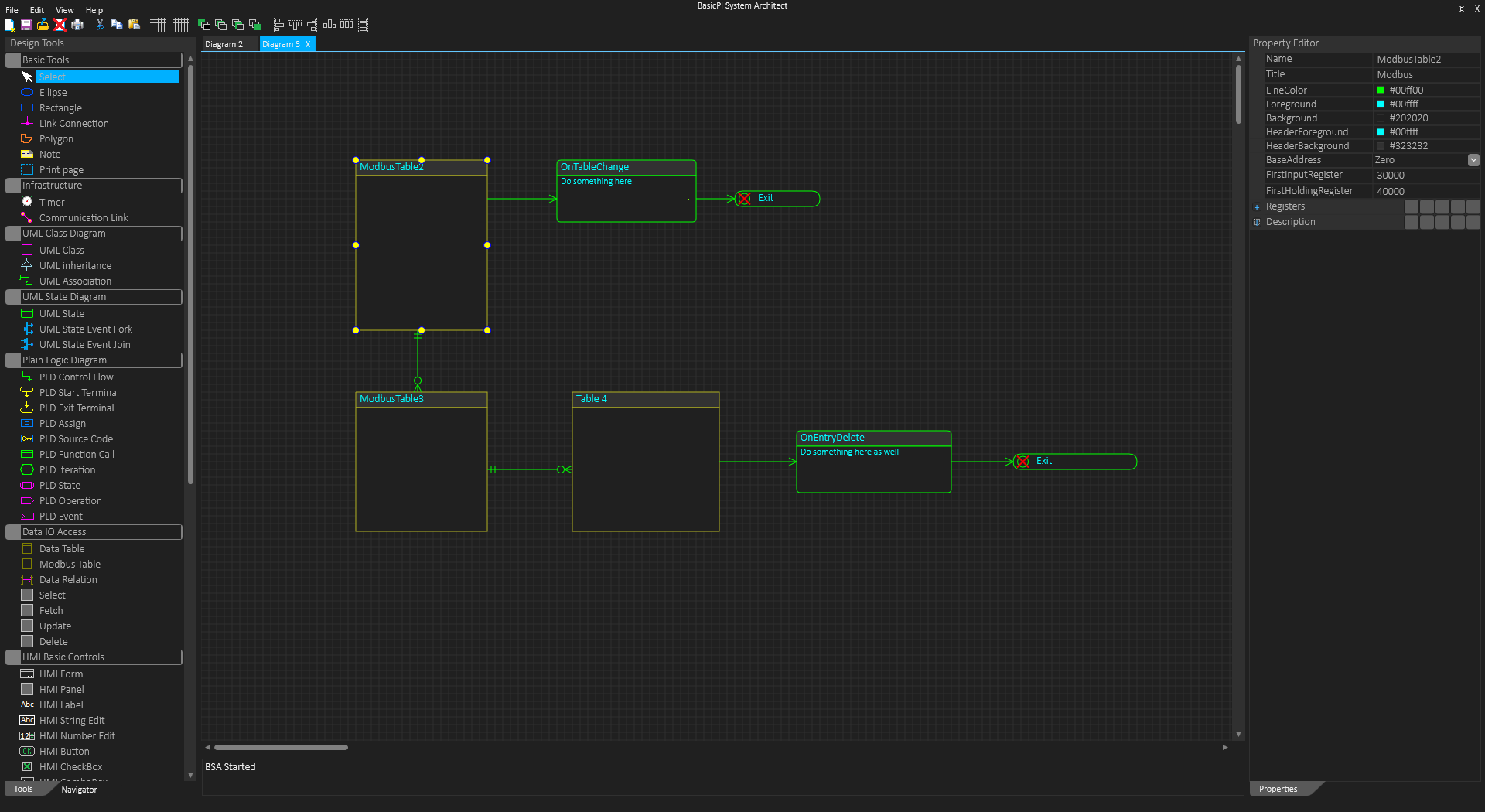Edit the FirstInputRegister value 30000
This screenshot has height=812, width=1485.
[1426, 176]
